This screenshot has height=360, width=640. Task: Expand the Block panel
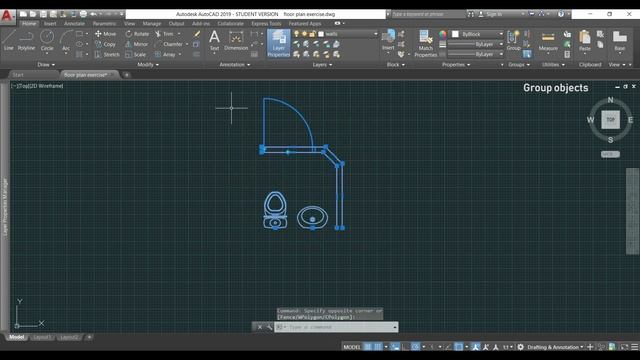pyautogui.click(x=396, y=64)
